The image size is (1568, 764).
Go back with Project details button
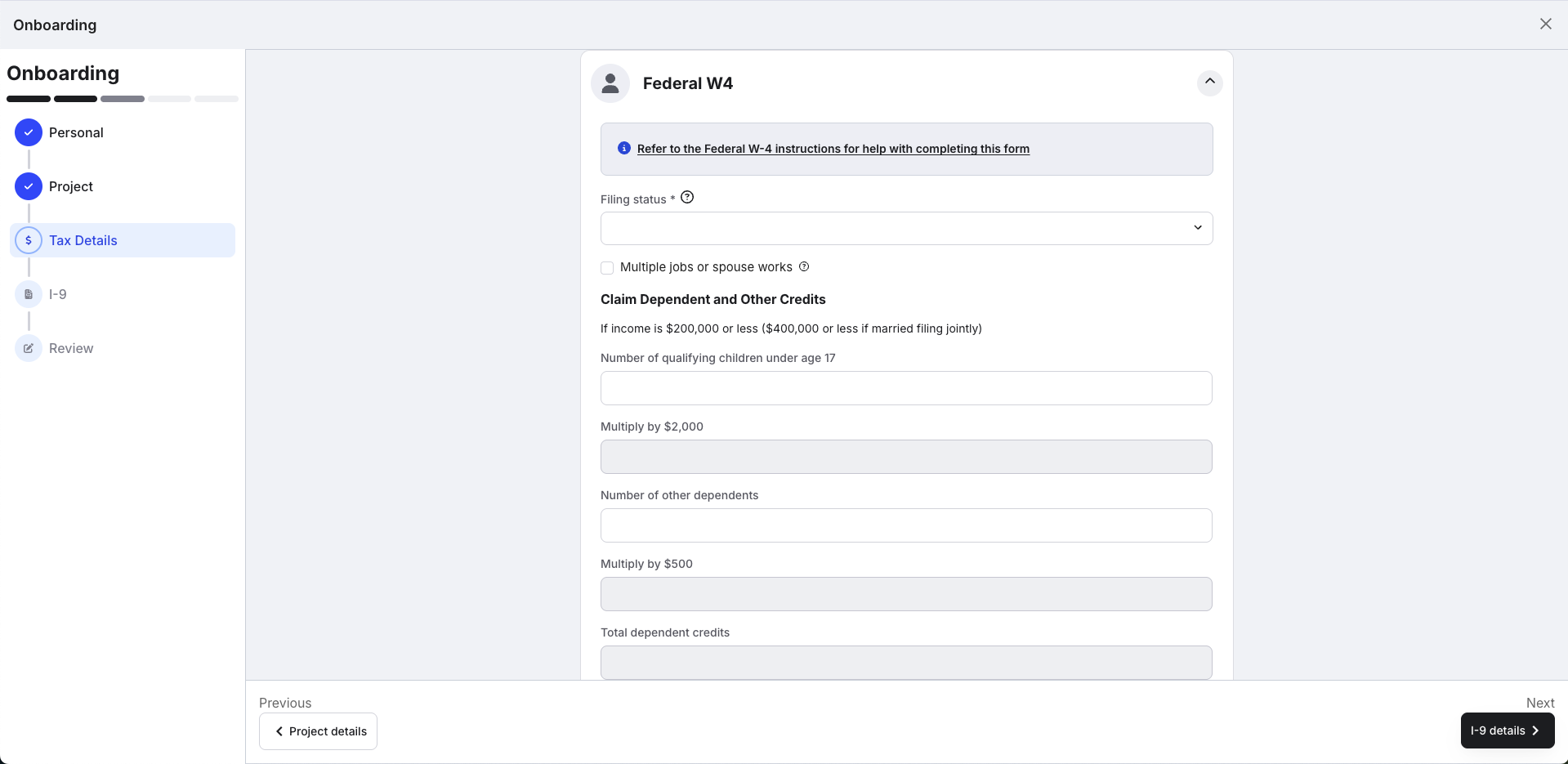(x=318, y=731)
